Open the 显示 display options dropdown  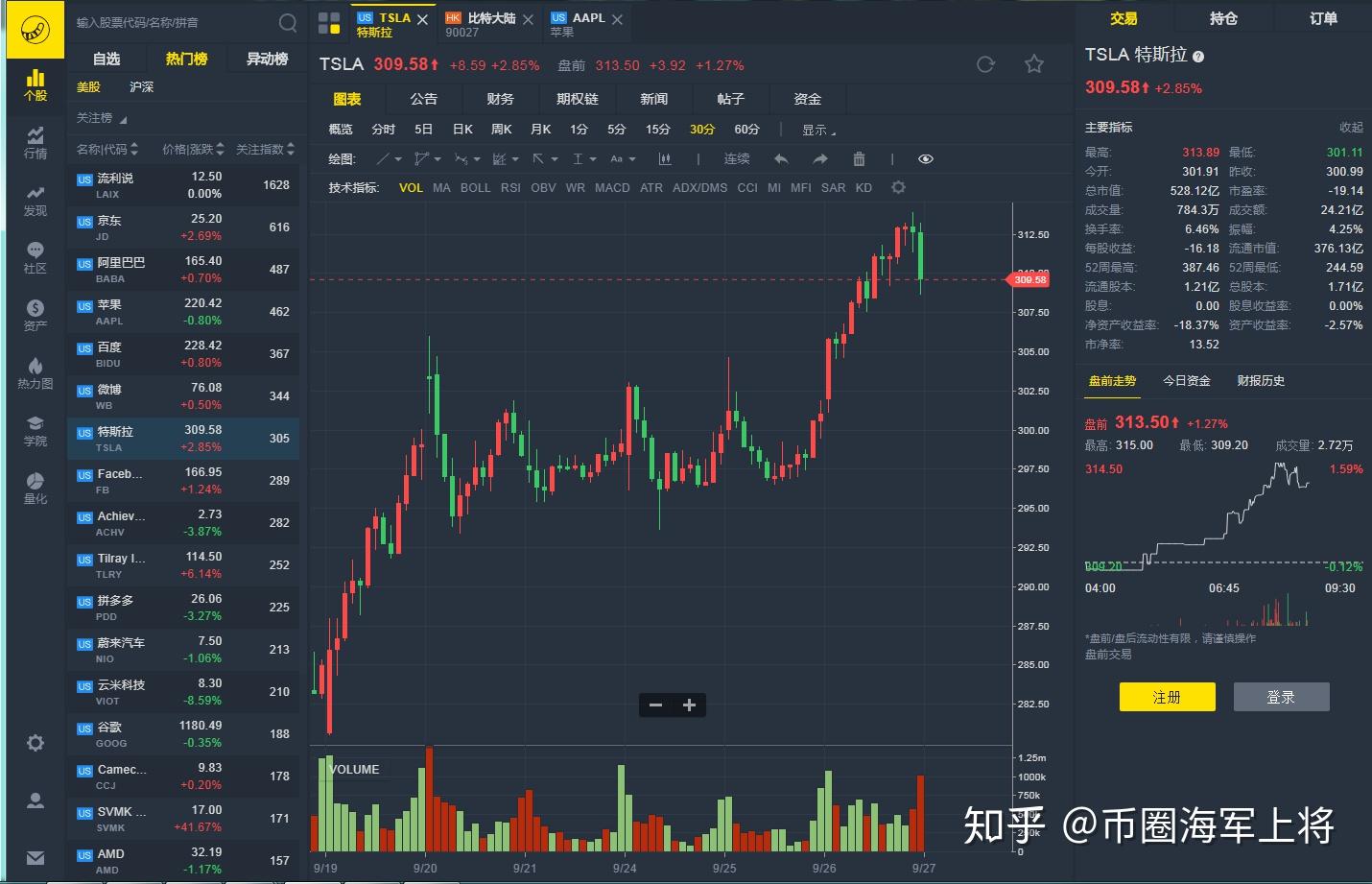click(x=816, y=129)
